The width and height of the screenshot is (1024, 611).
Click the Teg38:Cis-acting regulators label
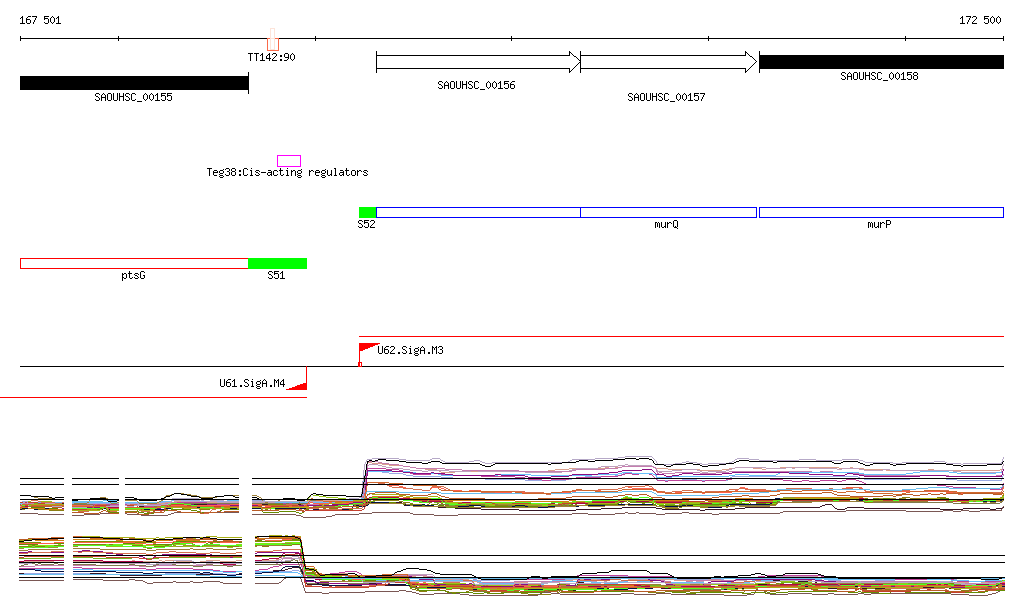click(287, 172)
